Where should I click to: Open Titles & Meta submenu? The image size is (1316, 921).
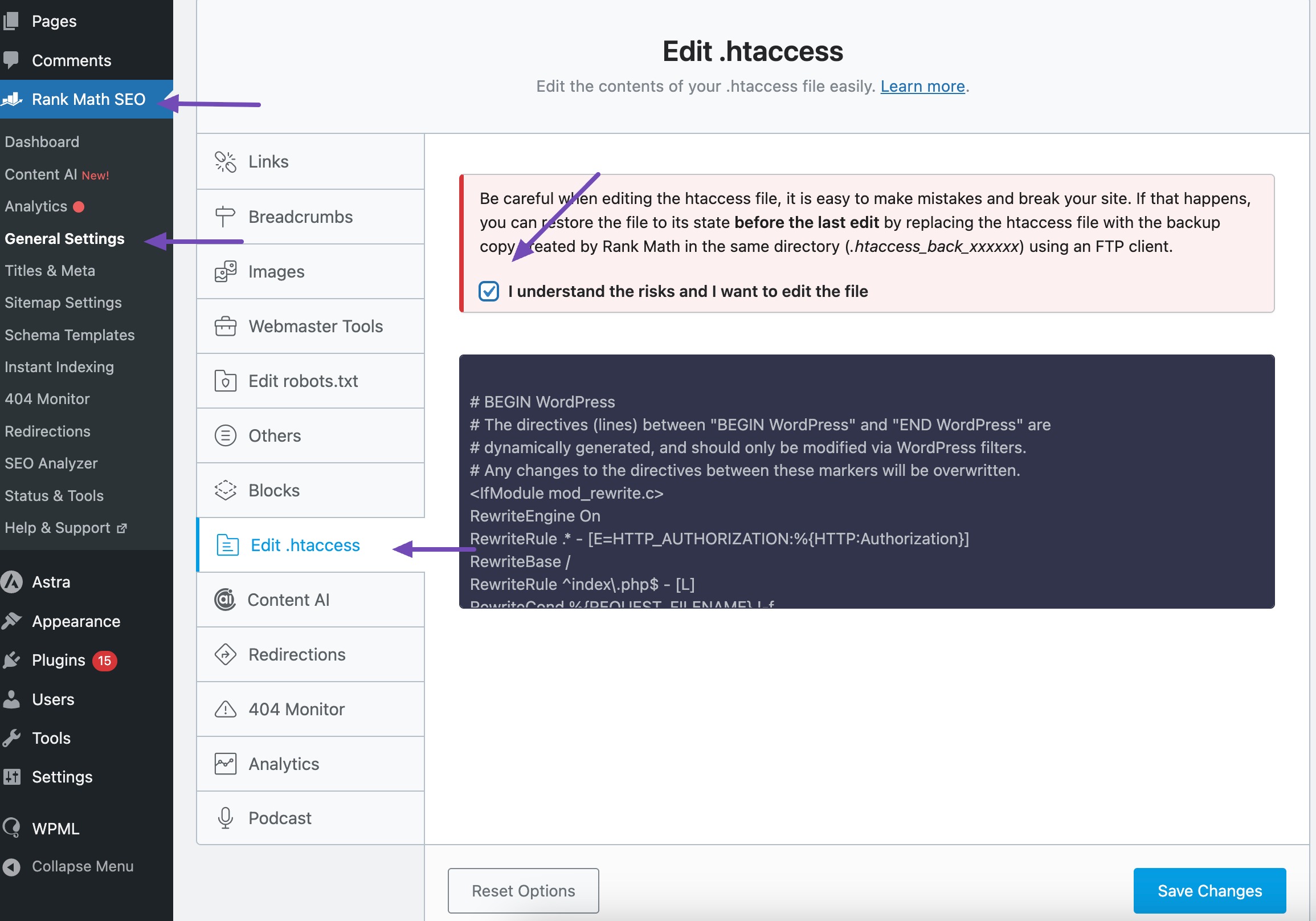pos(50,271)
